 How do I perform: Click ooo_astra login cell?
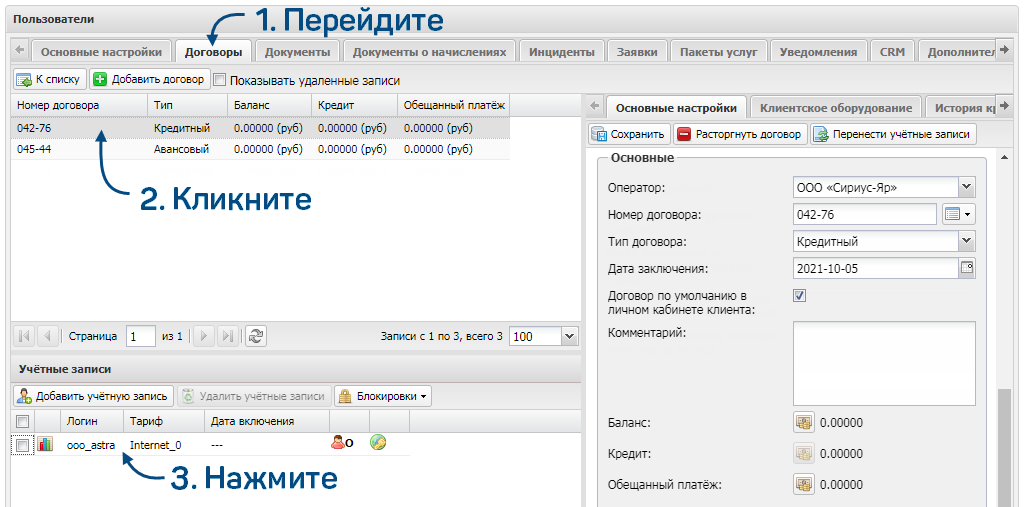(x=91, y=446)
